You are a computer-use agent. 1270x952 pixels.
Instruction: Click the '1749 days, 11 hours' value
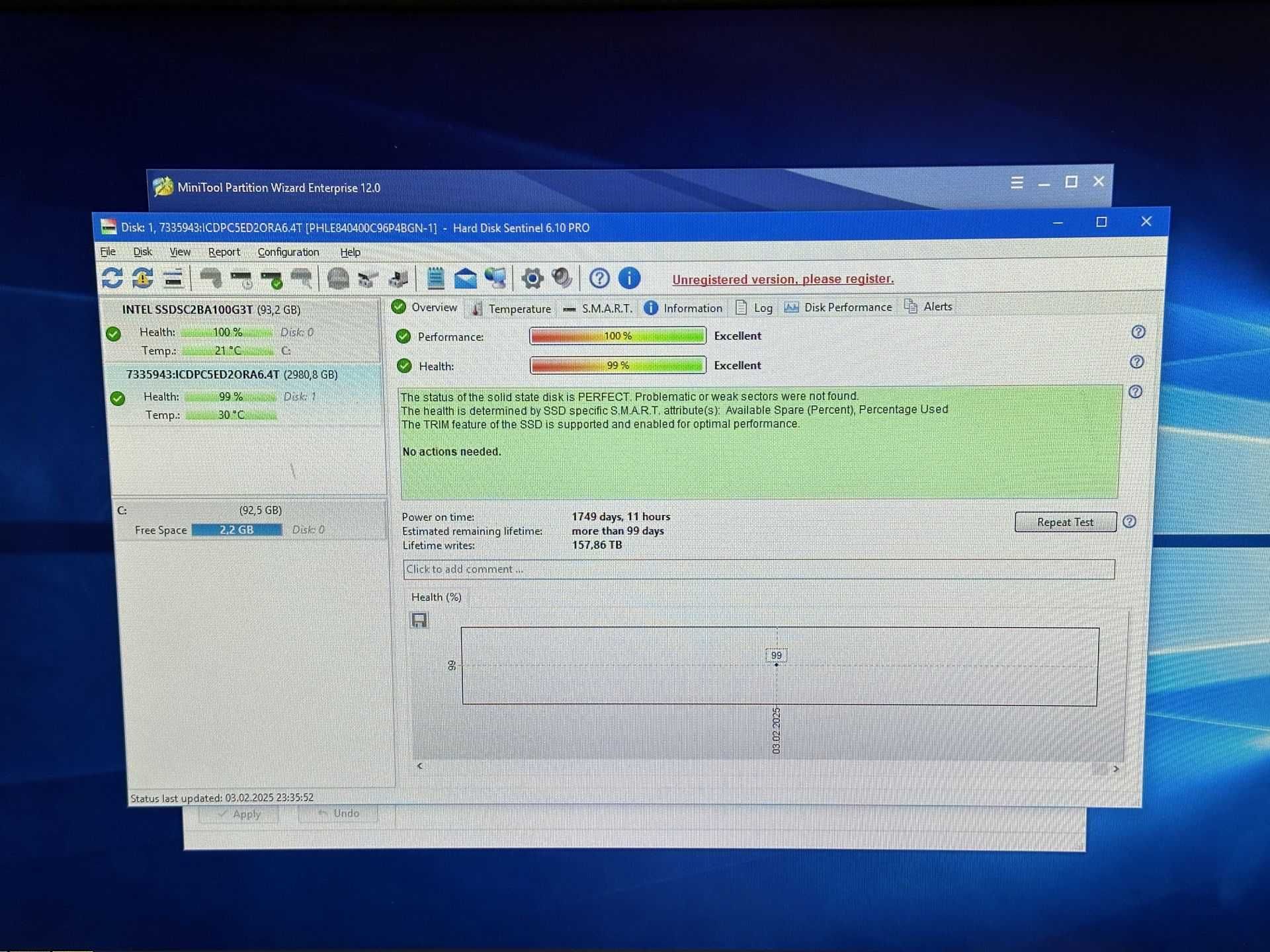(621, 516)
